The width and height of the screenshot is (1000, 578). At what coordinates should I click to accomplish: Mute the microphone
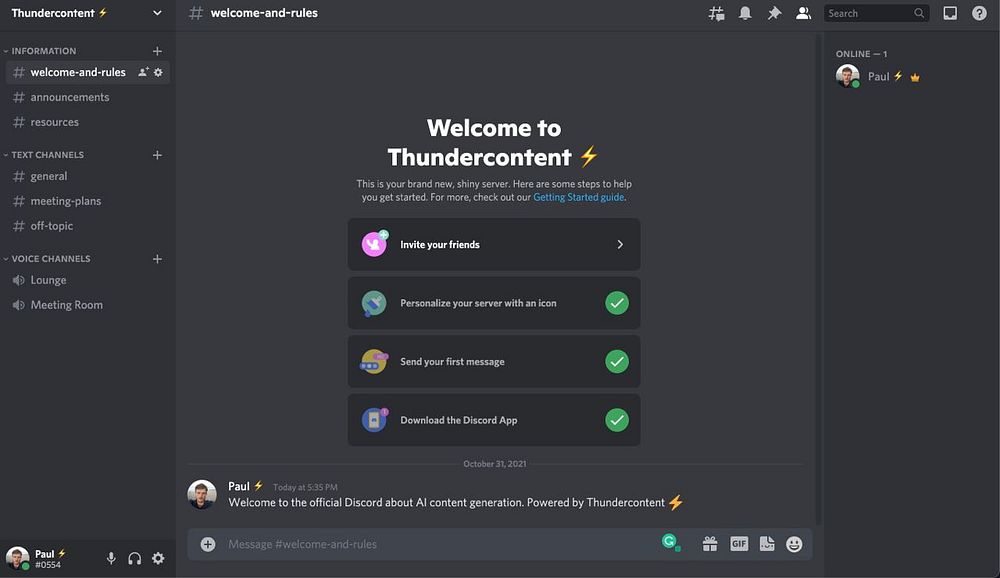[111, 558]
